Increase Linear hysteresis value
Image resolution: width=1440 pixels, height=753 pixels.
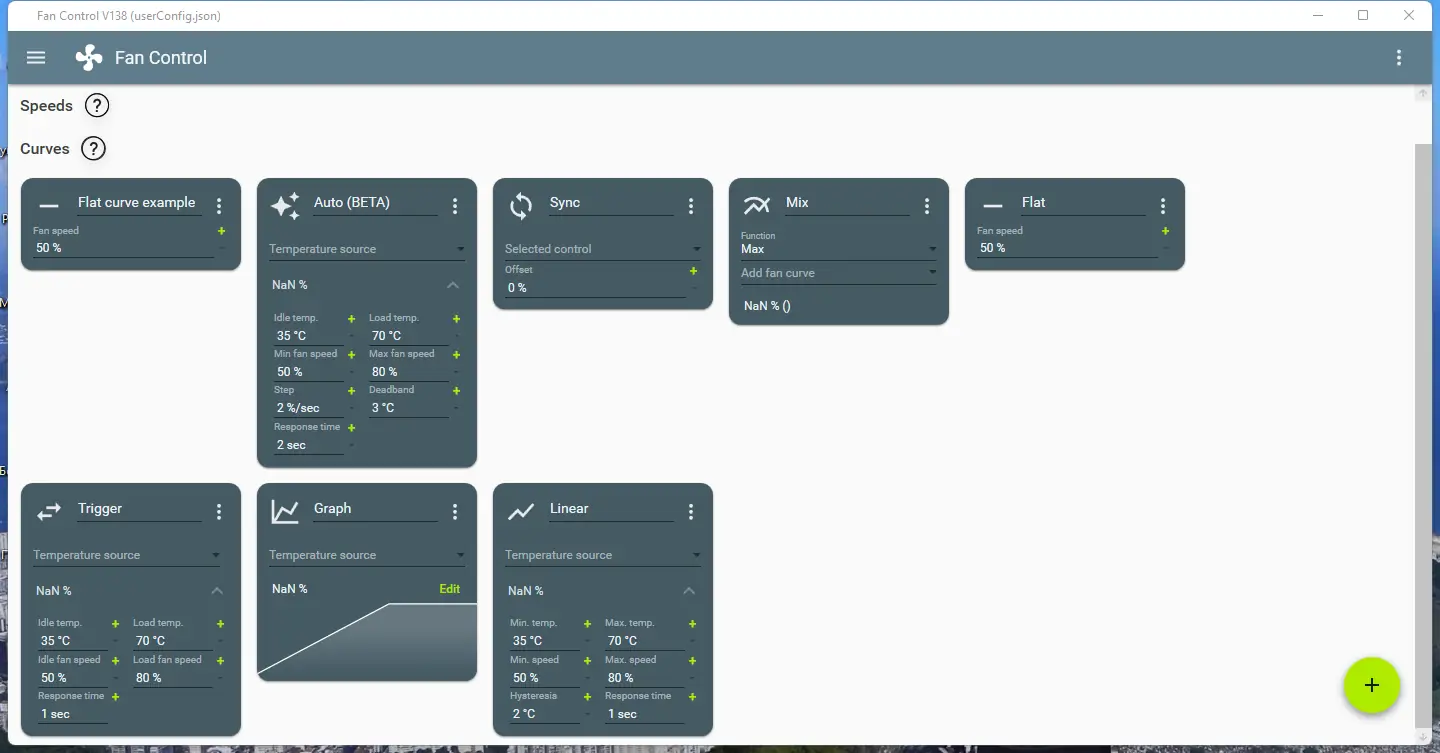click(x=587, y=697)
